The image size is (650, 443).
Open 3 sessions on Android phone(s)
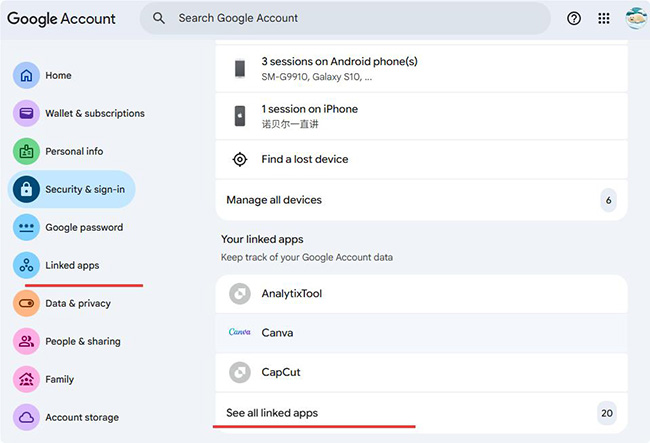[x=421, y=69]
